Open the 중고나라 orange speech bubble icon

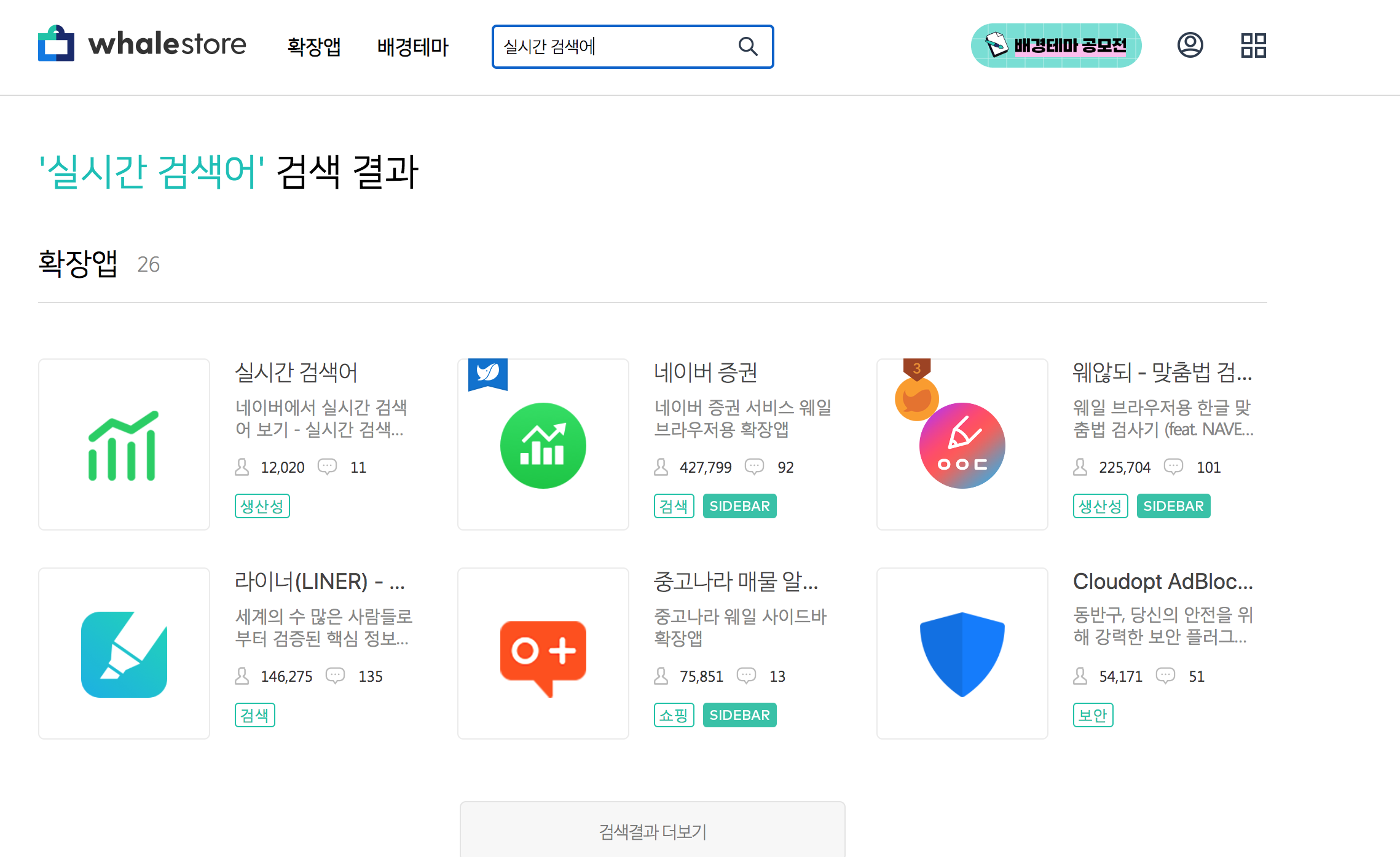(543, 658)
